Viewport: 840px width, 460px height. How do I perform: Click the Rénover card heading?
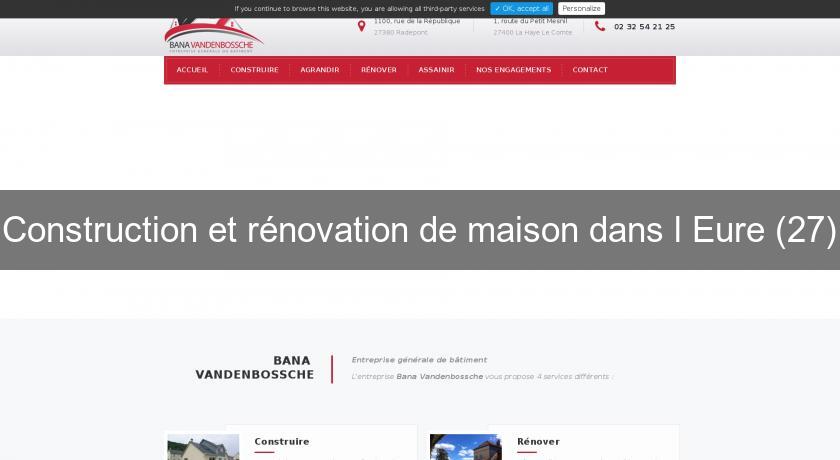coord(538,441)
